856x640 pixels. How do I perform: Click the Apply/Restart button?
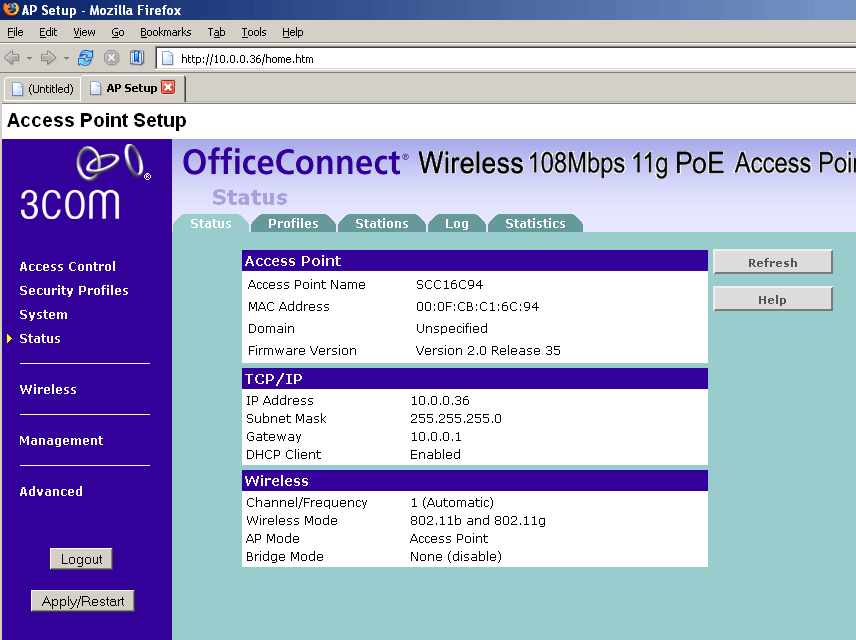83,601
